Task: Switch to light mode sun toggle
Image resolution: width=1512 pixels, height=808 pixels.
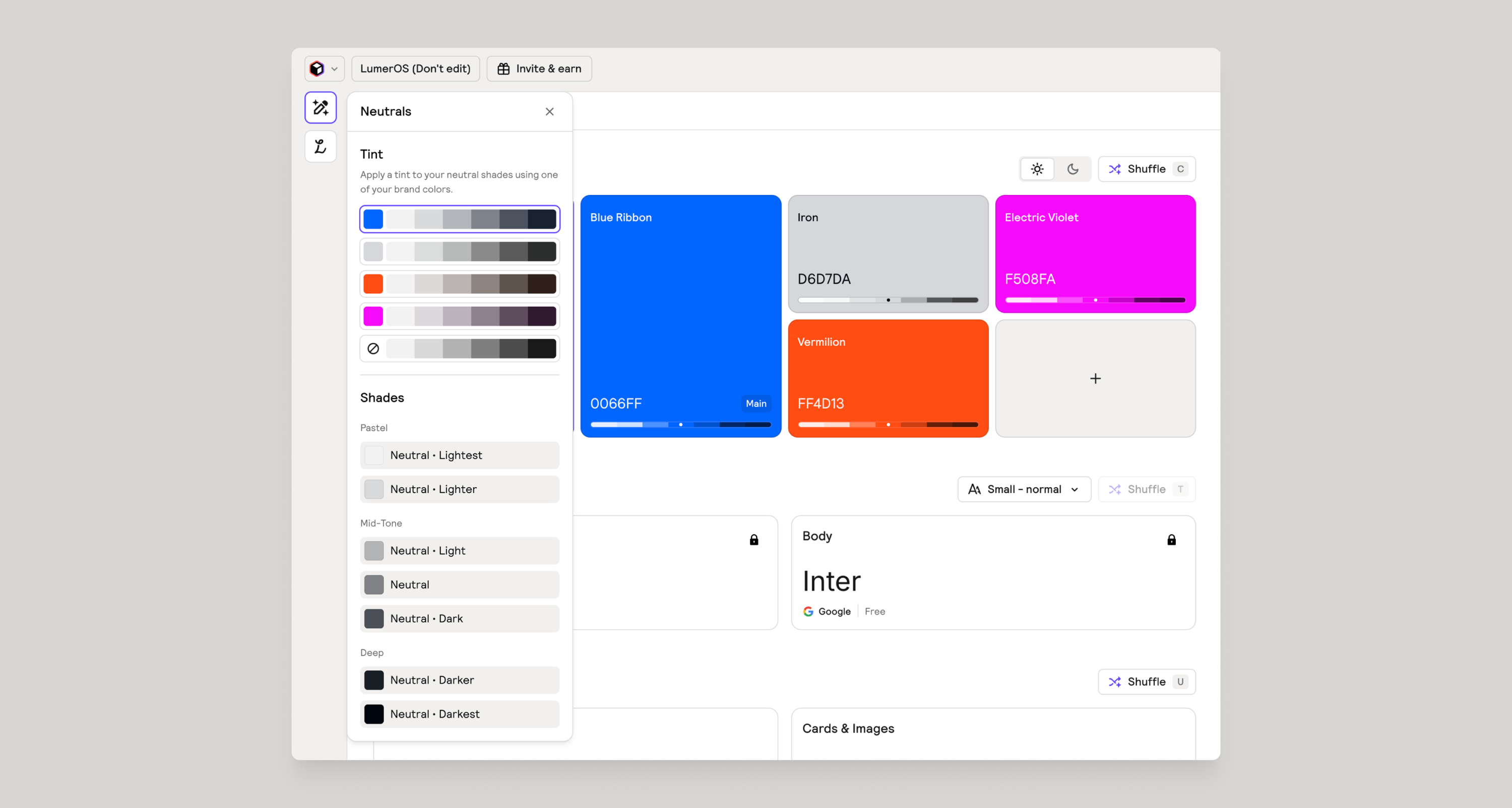Action: (x=1037, y=169)
